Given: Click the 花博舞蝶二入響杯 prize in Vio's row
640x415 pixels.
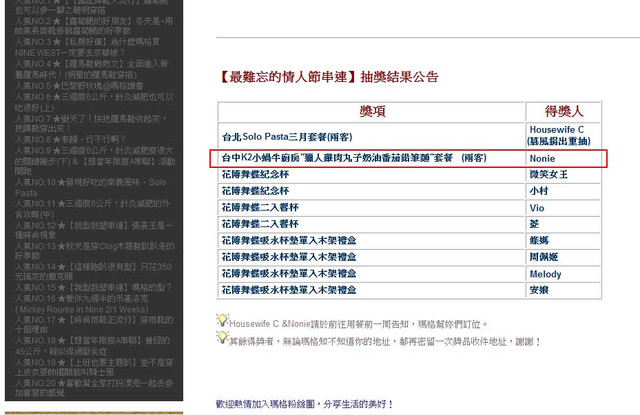Looking at the screenshot, I should pyautogui.click(x=371, y=208).
